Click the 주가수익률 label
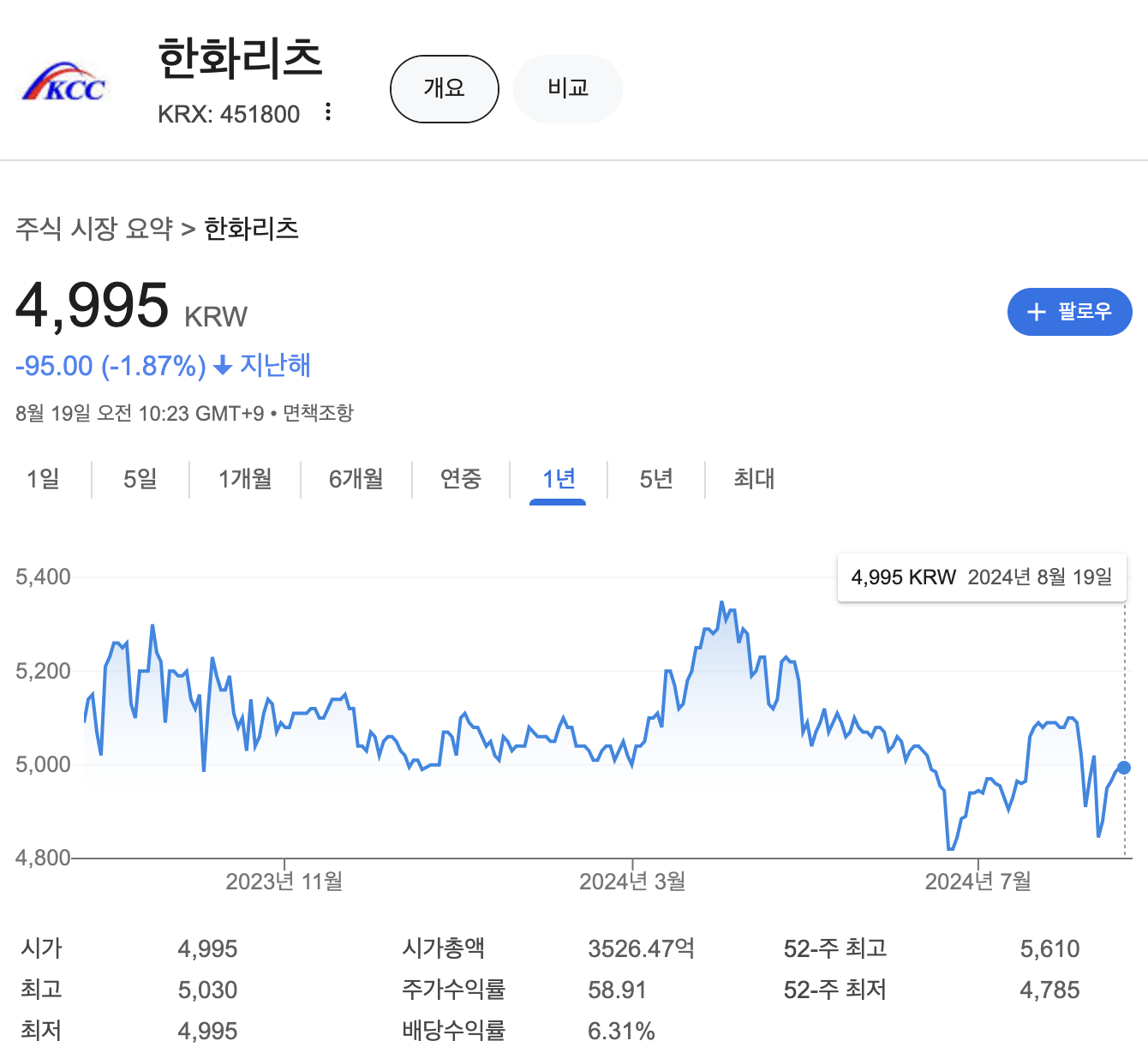Screen dimensions: 1148x1059 point(454,990)
